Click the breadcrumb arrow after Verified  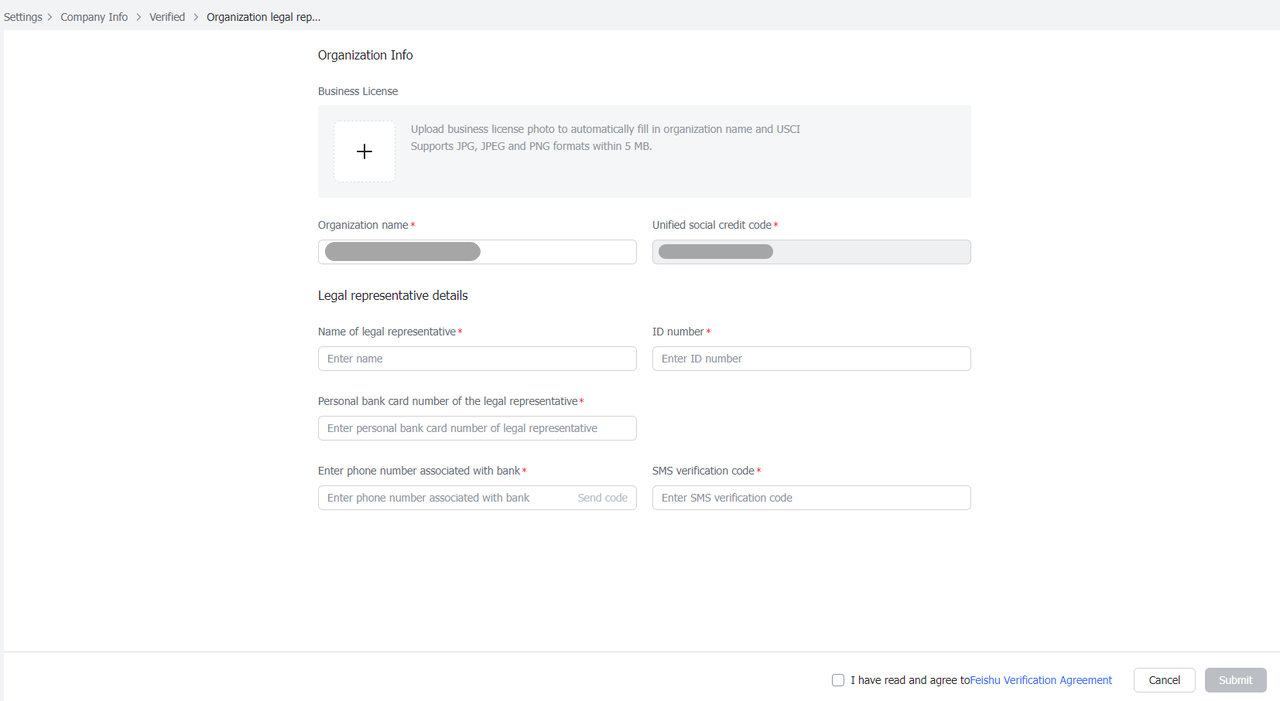[196, 17]
